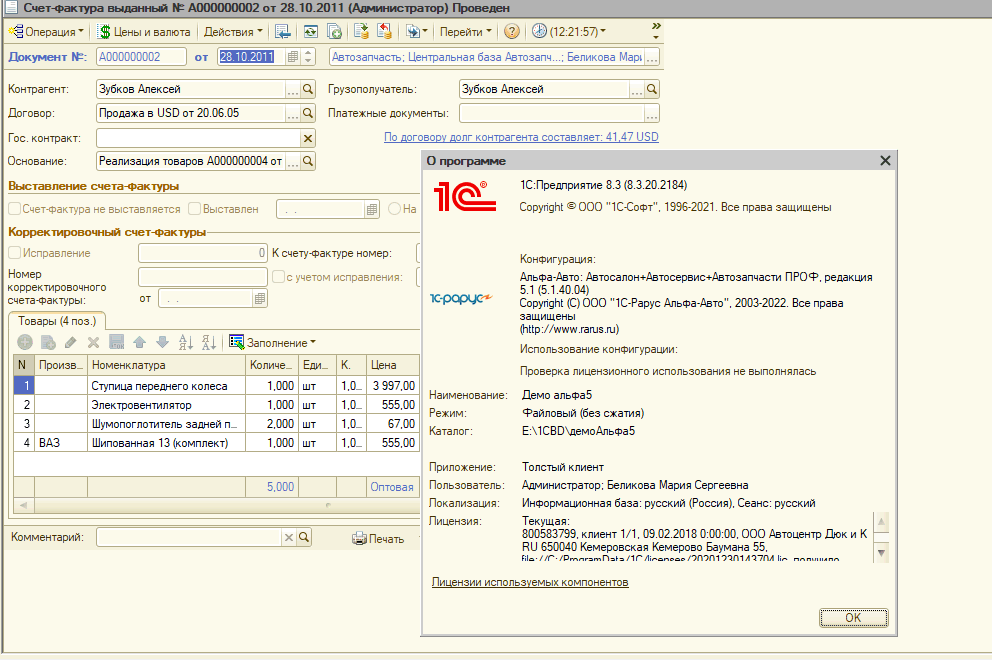Click ellipsis selector for Контрагент field
This screenshot has height=660, width=992.
(292, 90)
